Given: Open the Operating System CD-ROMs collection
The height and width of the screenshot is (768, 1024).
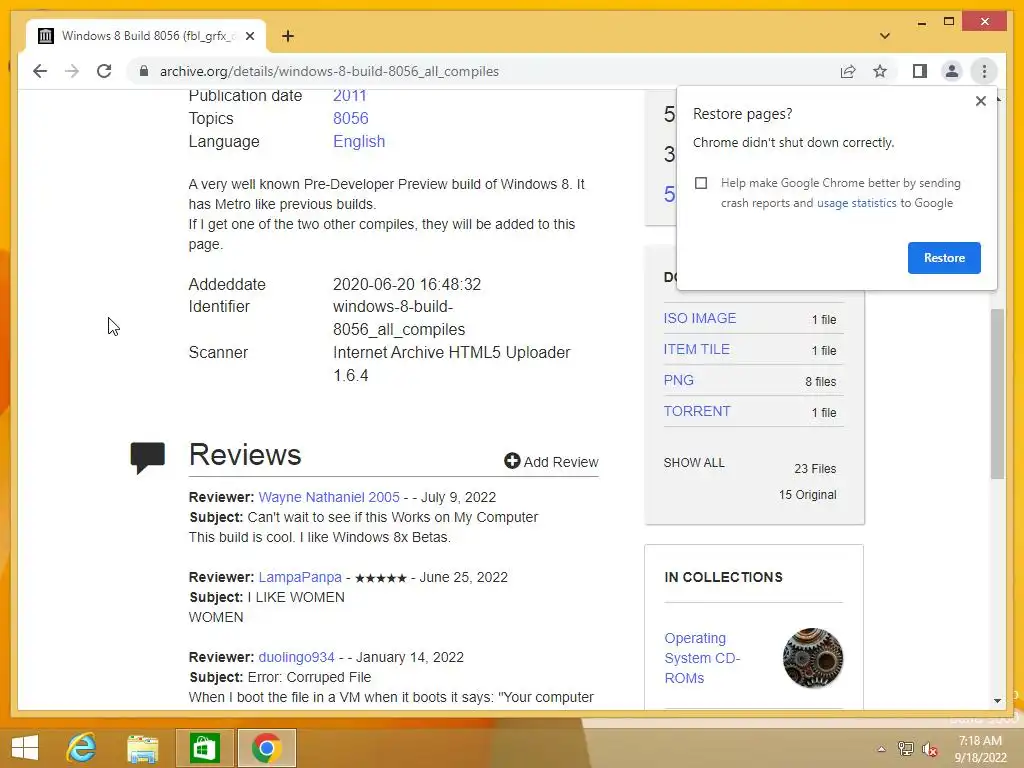Looking at the screenshot, I should coord(702,658).
